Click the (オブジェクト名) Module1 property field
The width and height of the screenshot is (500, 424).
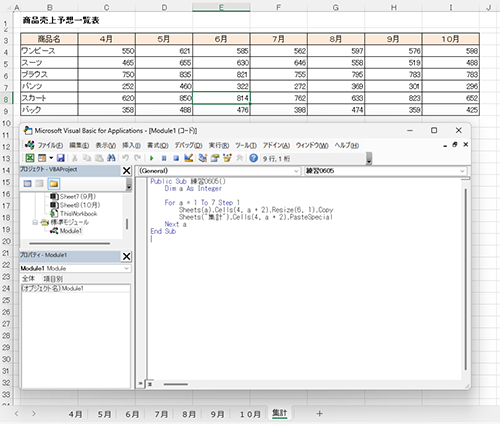pyautogui.click(x=76, y=288)
